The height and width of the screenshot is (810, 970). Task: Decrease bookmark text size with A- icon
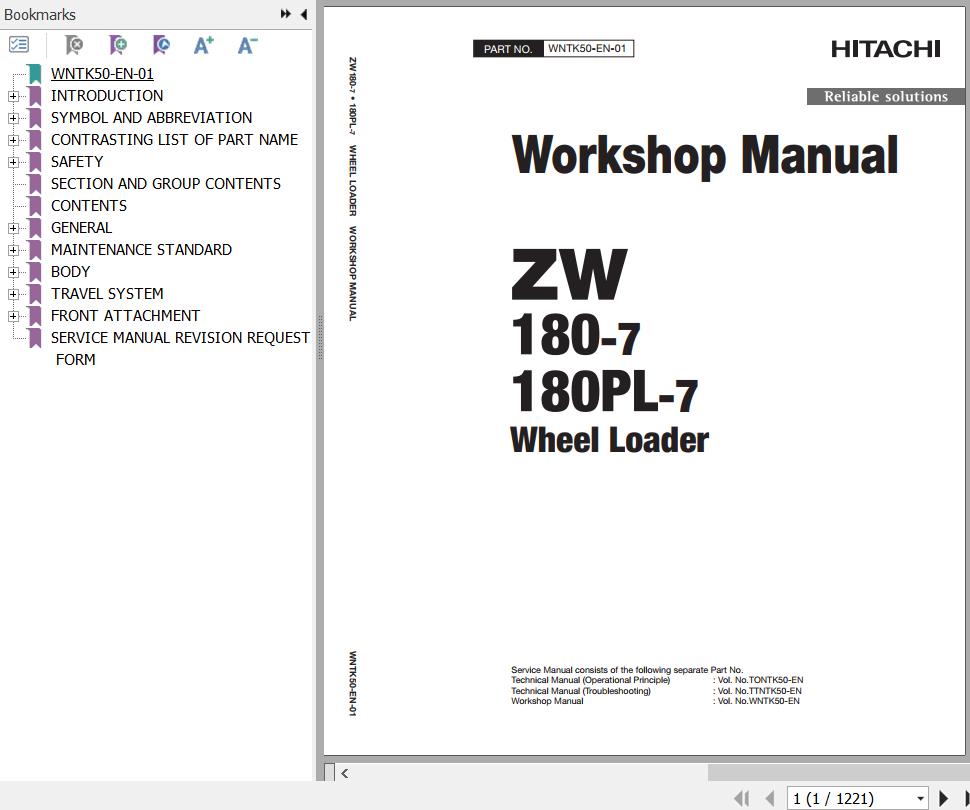[247, 45]
